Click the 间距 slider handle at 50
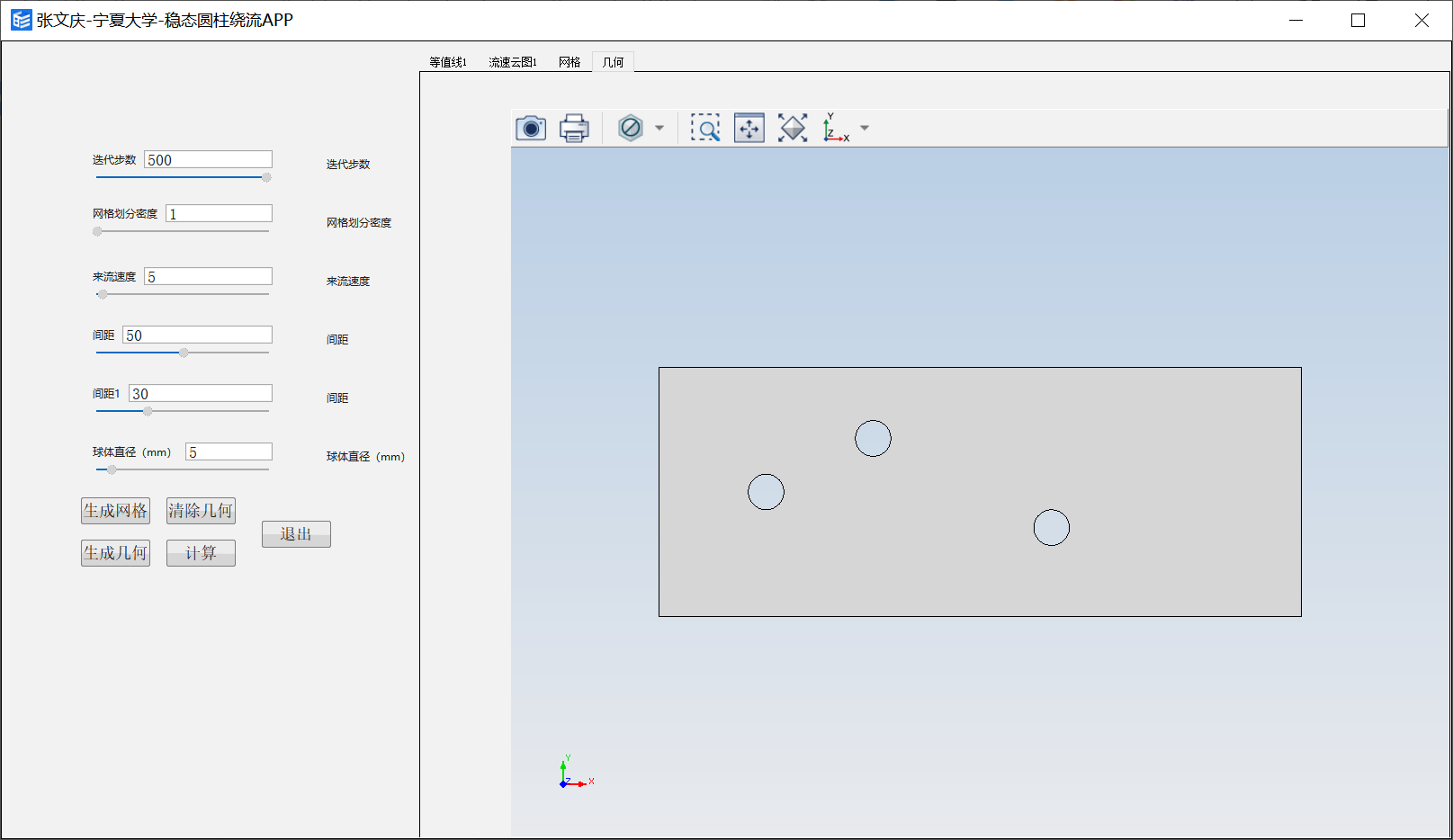Screen dimensions: 1453x840 184,353
